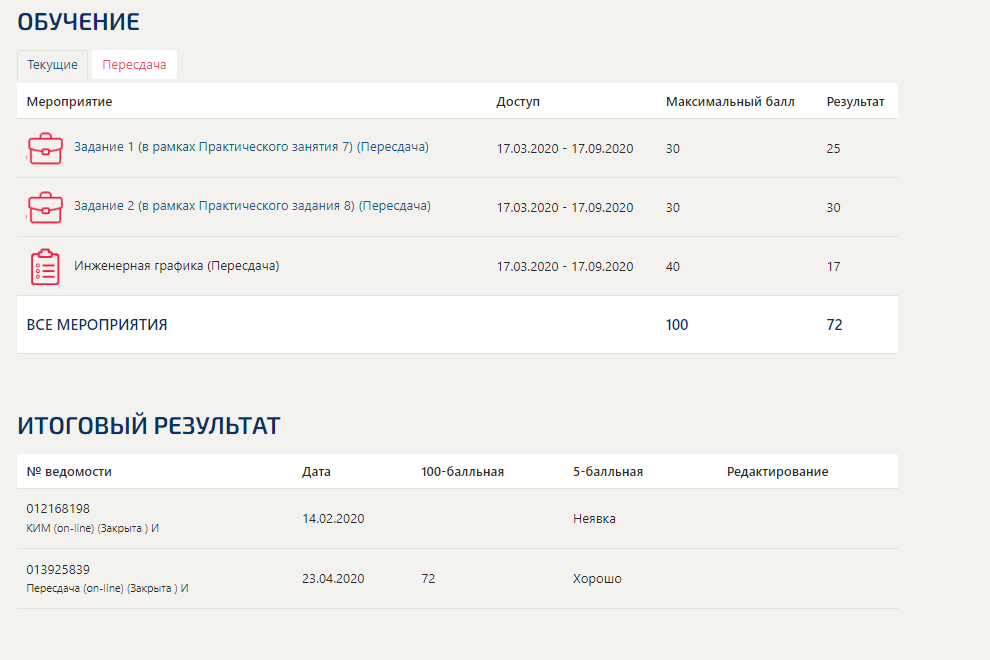Click the 5-балльная column header
Screen dimensions: 990x660
point(608,472)
